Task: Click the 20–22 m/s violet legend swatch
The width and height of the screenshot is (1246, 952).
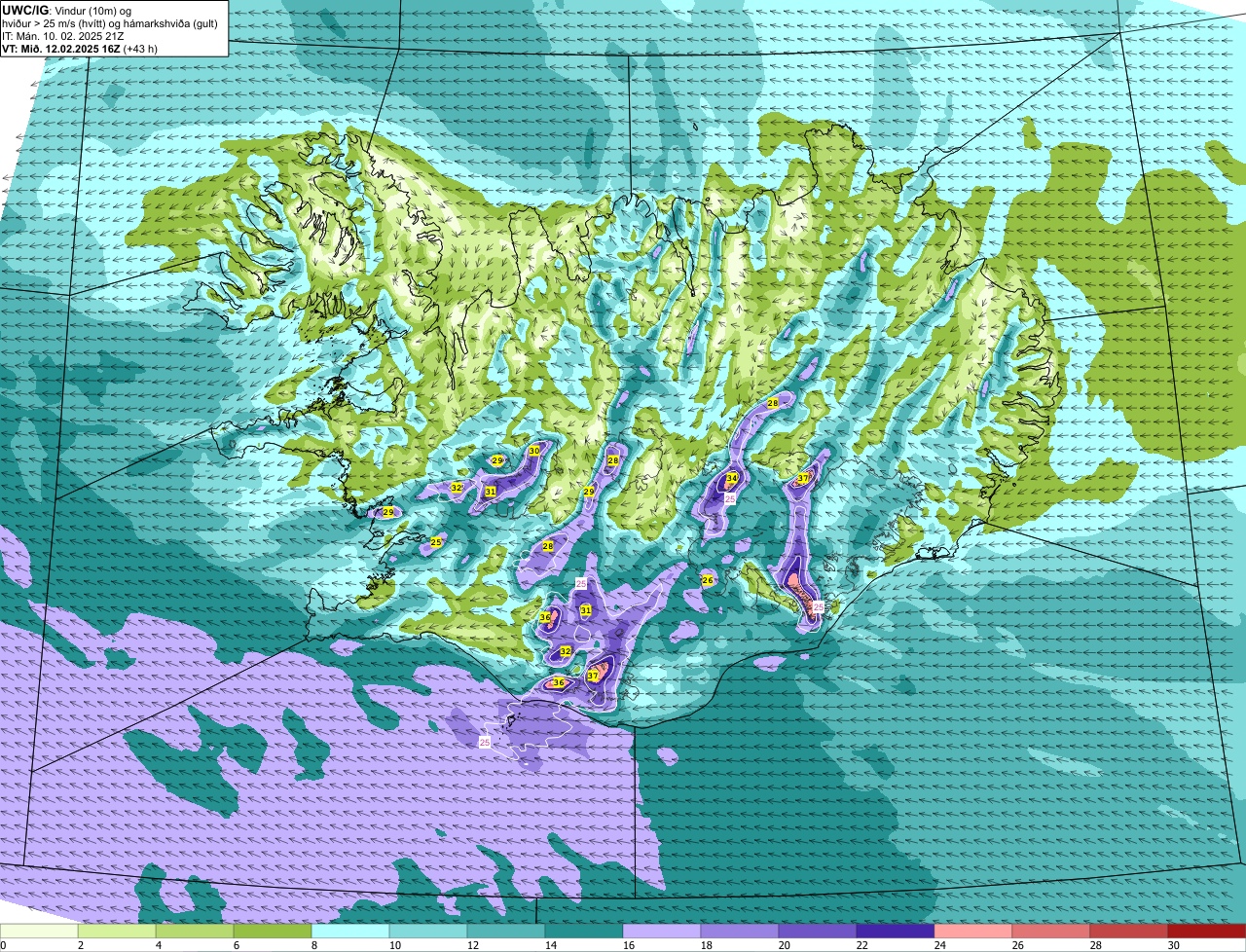Action: (x=818, y=932)
